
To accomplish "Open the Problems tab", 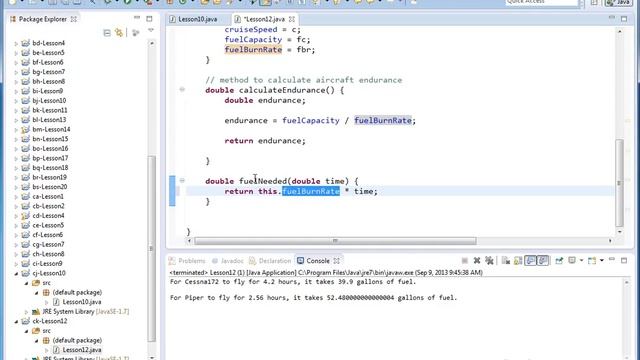I will [x=187, y=261].
